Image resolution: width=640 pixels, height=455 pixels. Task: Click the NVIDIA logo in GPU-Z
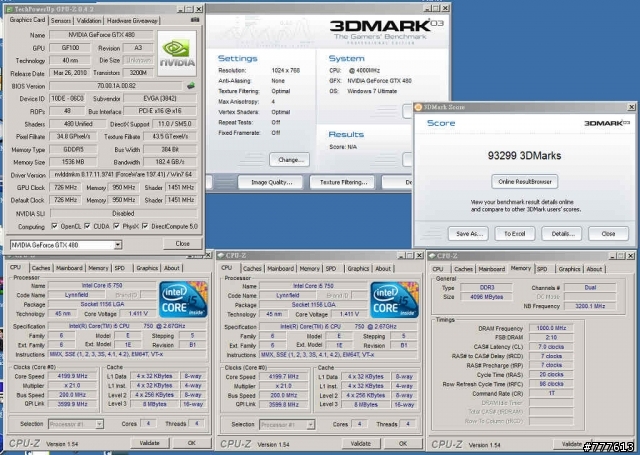pyautogui.click(x=177, y=53)
